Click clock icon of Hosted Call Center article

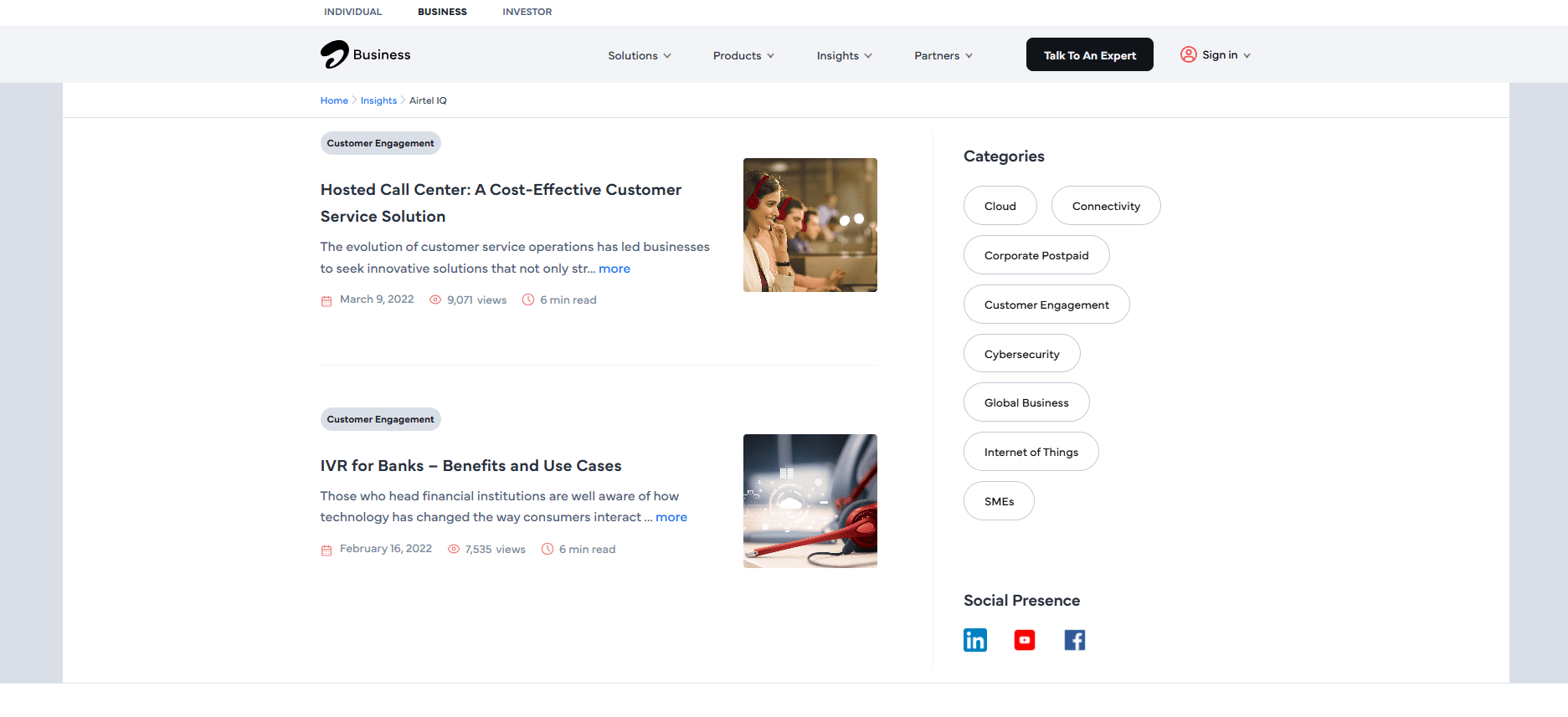528,300
